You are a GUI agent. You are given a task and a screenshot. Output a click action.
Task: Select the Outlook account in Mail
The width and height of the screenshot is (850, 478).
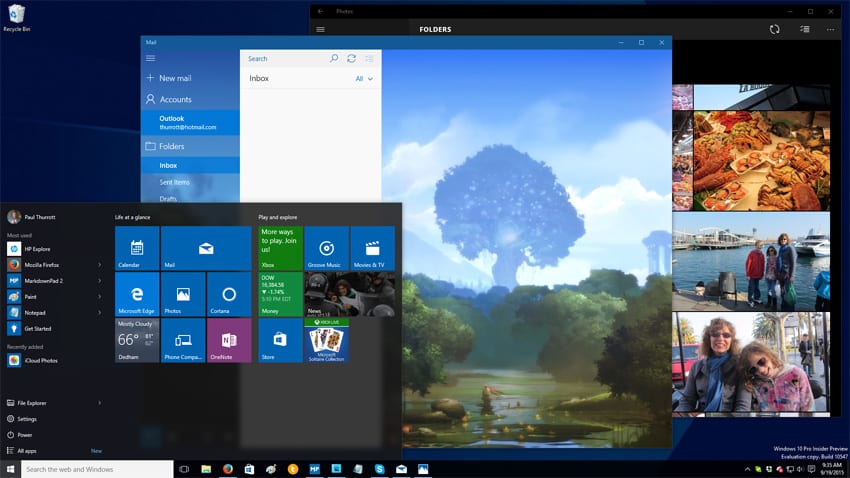[x=190, y=122]
